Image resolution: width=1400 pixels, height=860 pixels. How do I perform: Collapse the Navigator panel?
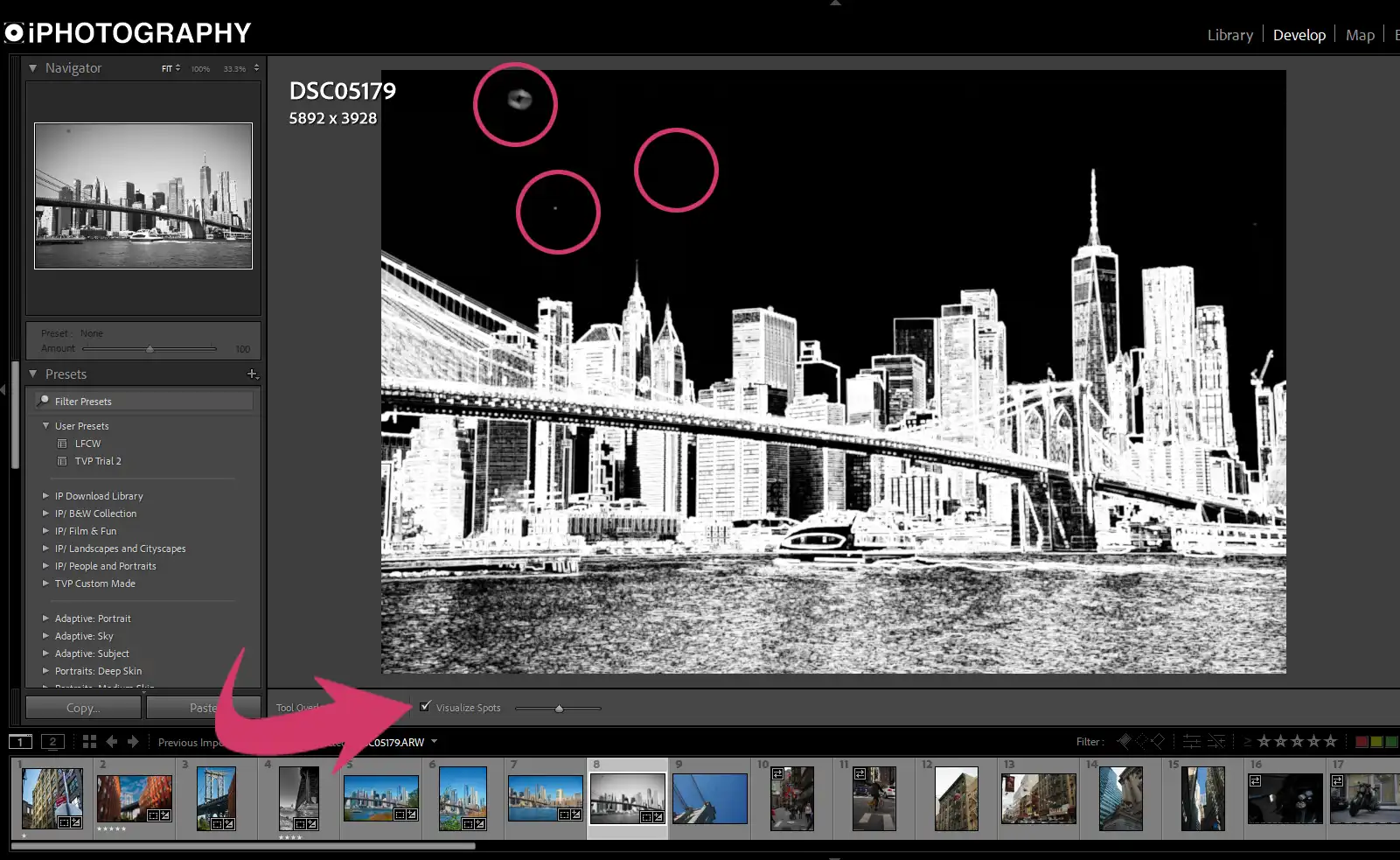(33, 68)
